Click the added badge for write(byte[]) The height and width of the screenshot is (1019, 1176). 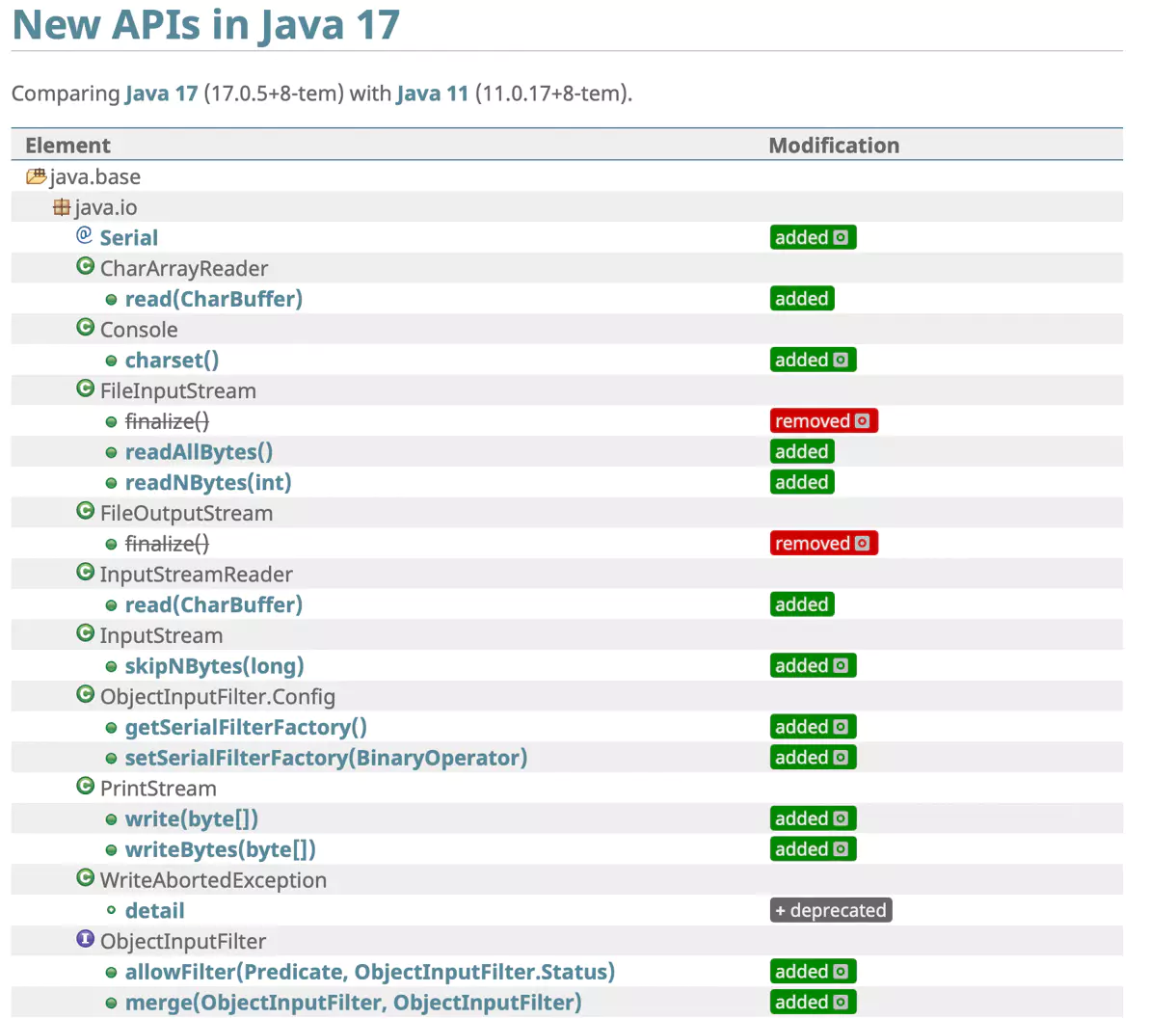point(812,818)
